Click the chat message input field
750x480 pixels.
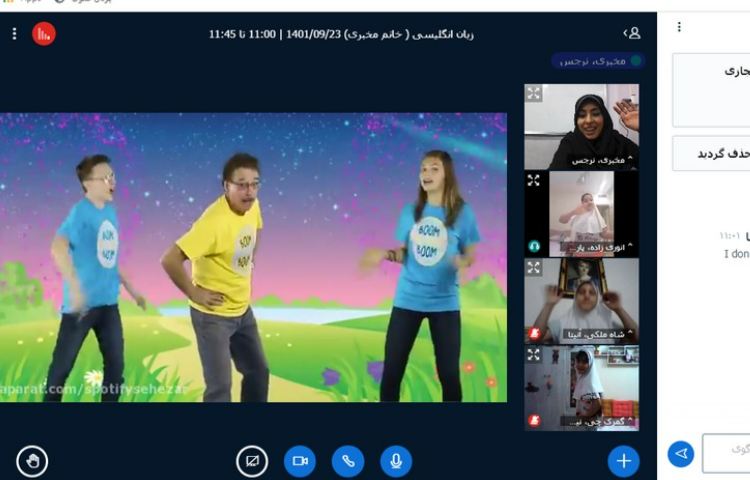coord(727,452)
